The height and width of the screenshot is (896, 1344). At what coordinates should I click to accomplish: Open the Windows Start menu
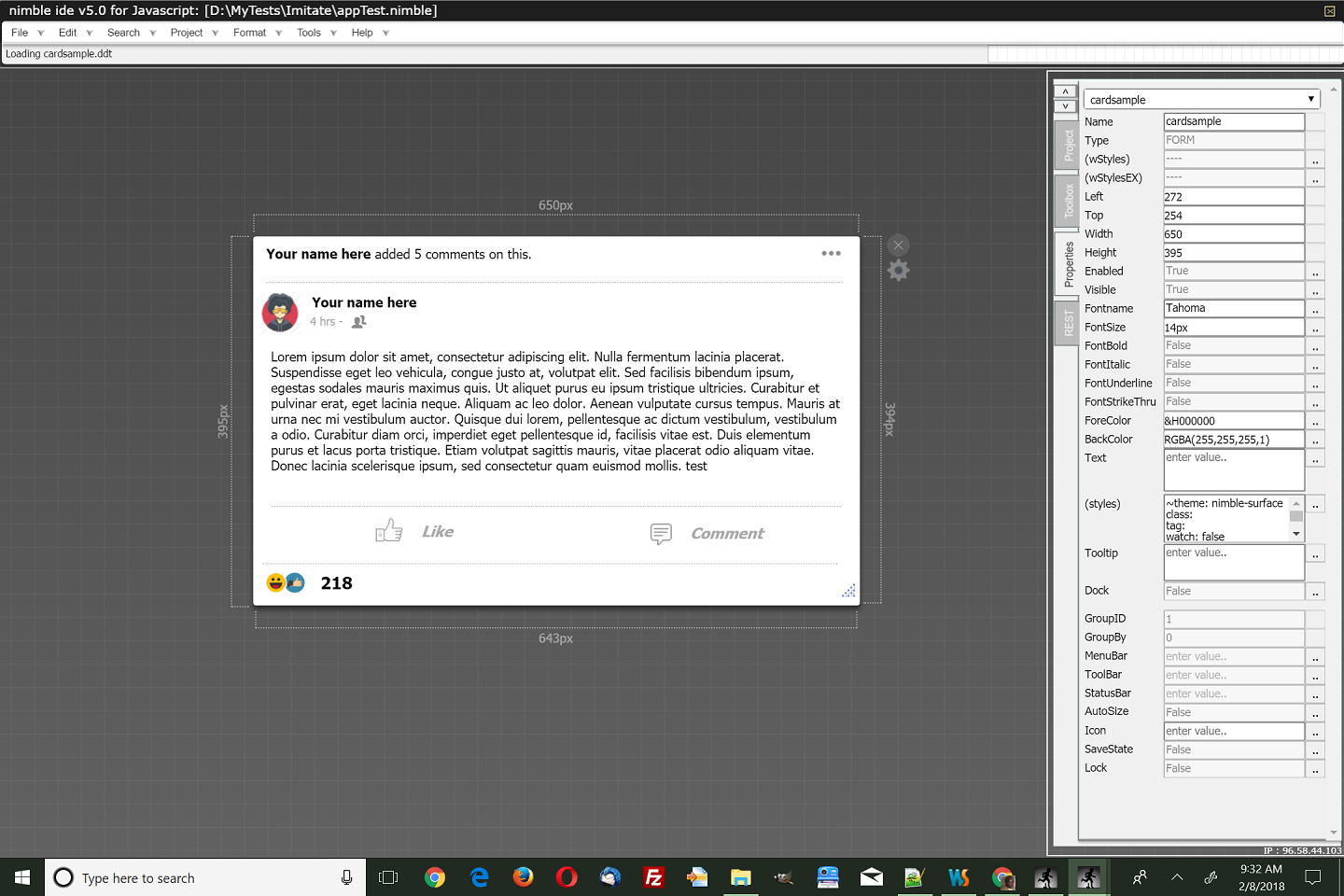(x=22, y=877)
